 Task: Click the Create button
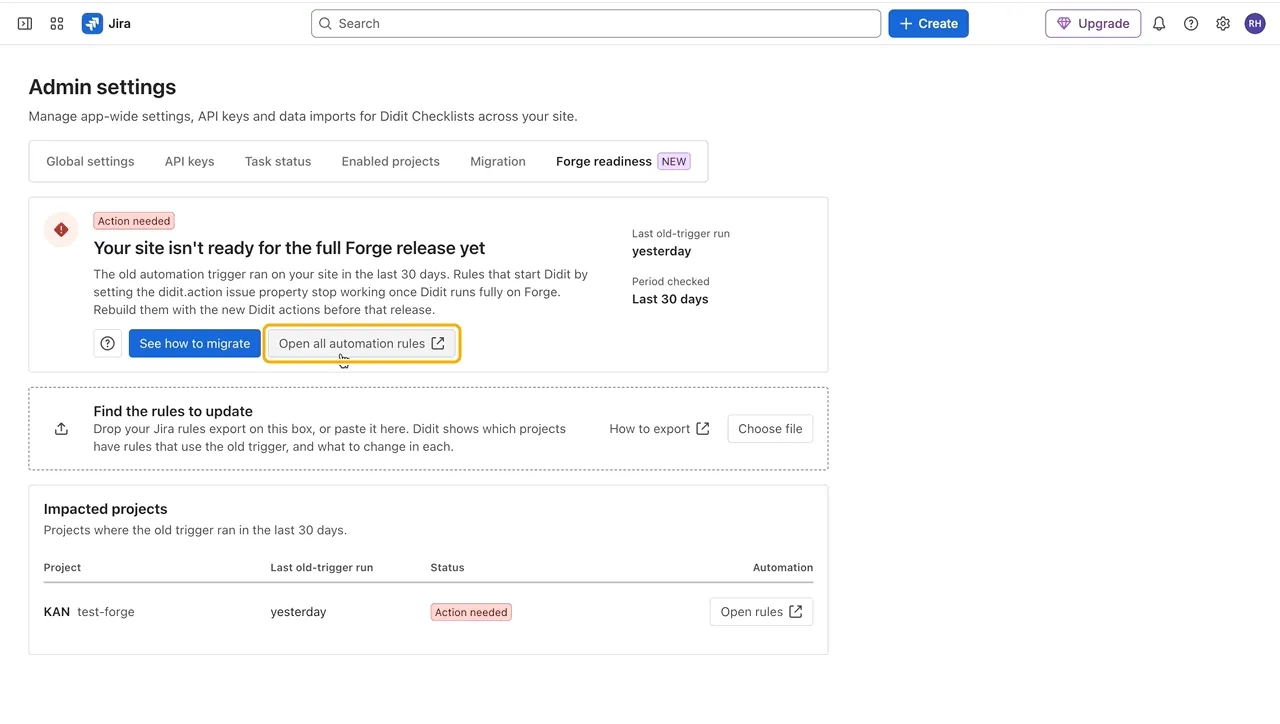tap(928, 23)
